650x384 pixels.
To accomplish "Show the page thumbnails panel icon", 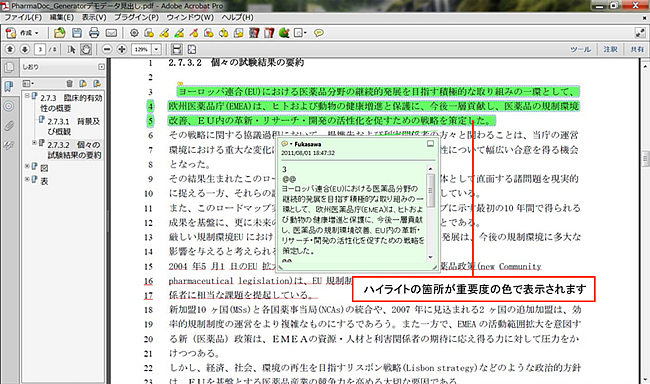I will 9,67.
